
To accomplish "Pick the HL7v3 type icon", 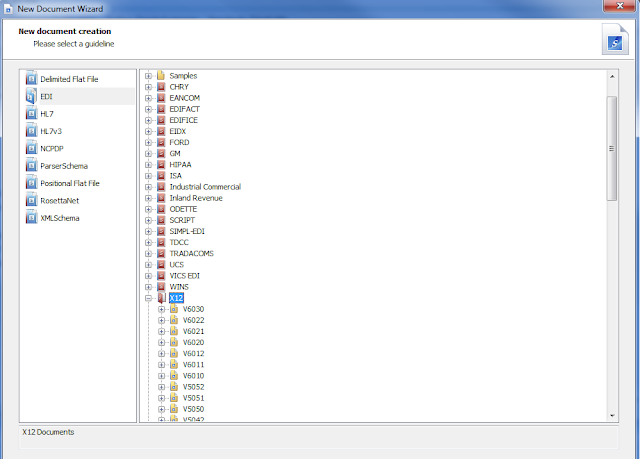I will tap(31, 131).
